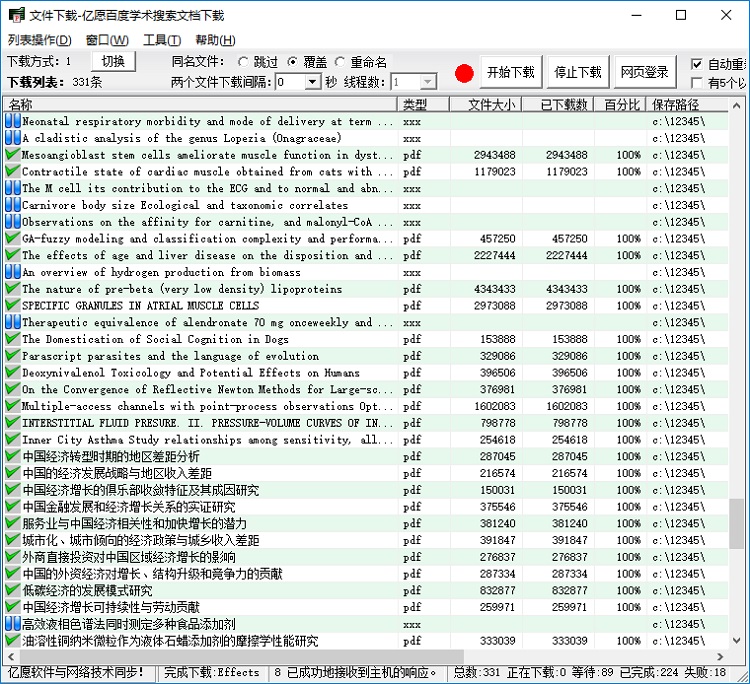Click the pause icon for 高效液相色谱法 row

(12, 624)
